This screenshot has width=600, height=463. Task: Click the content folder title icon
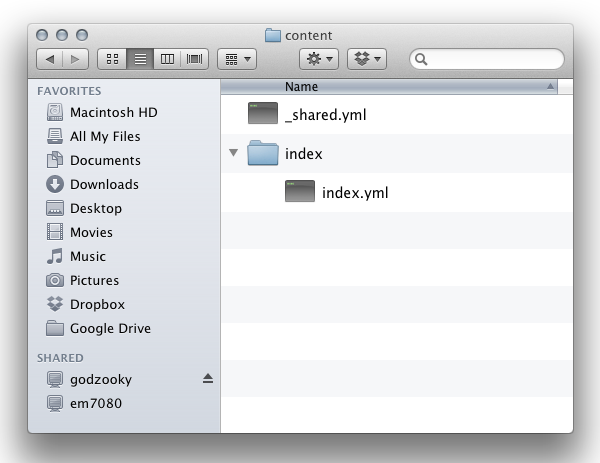tap(273, 35)
